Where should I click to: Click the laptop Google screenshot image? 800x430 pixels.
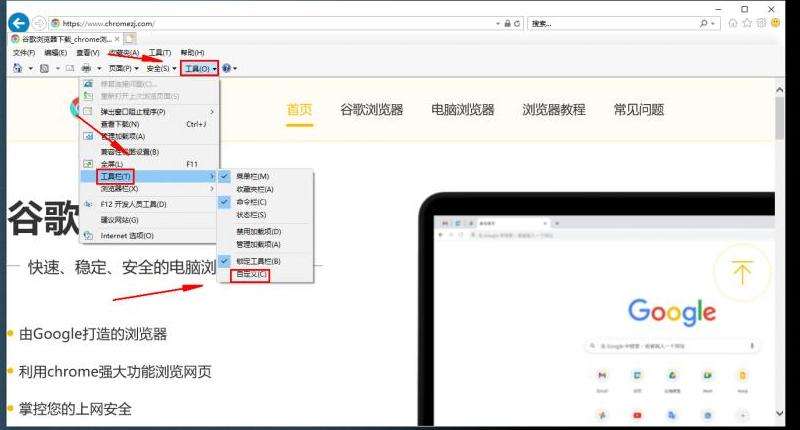596,309
